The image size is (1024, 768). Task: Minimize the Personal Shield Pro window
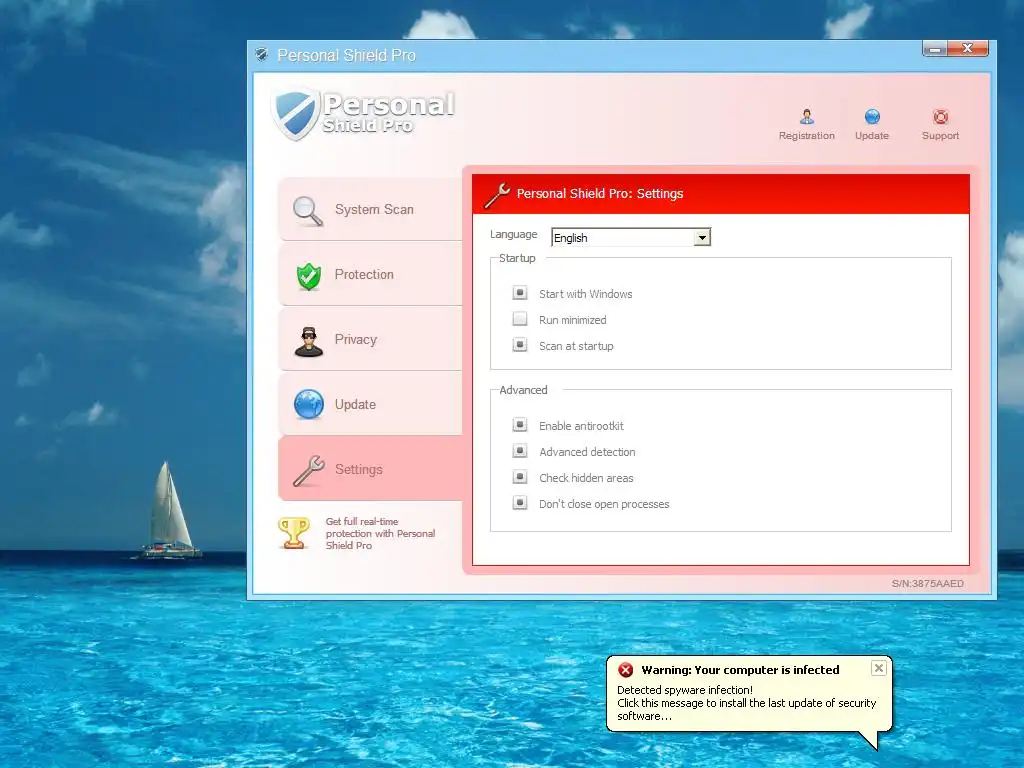pos(935,48)
